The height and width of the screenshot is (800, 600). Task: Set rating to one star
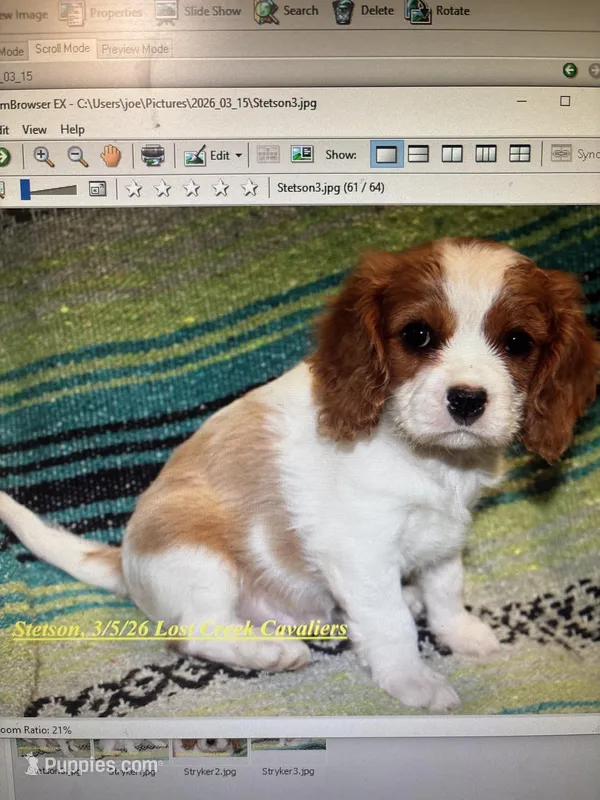click(134, 189)
